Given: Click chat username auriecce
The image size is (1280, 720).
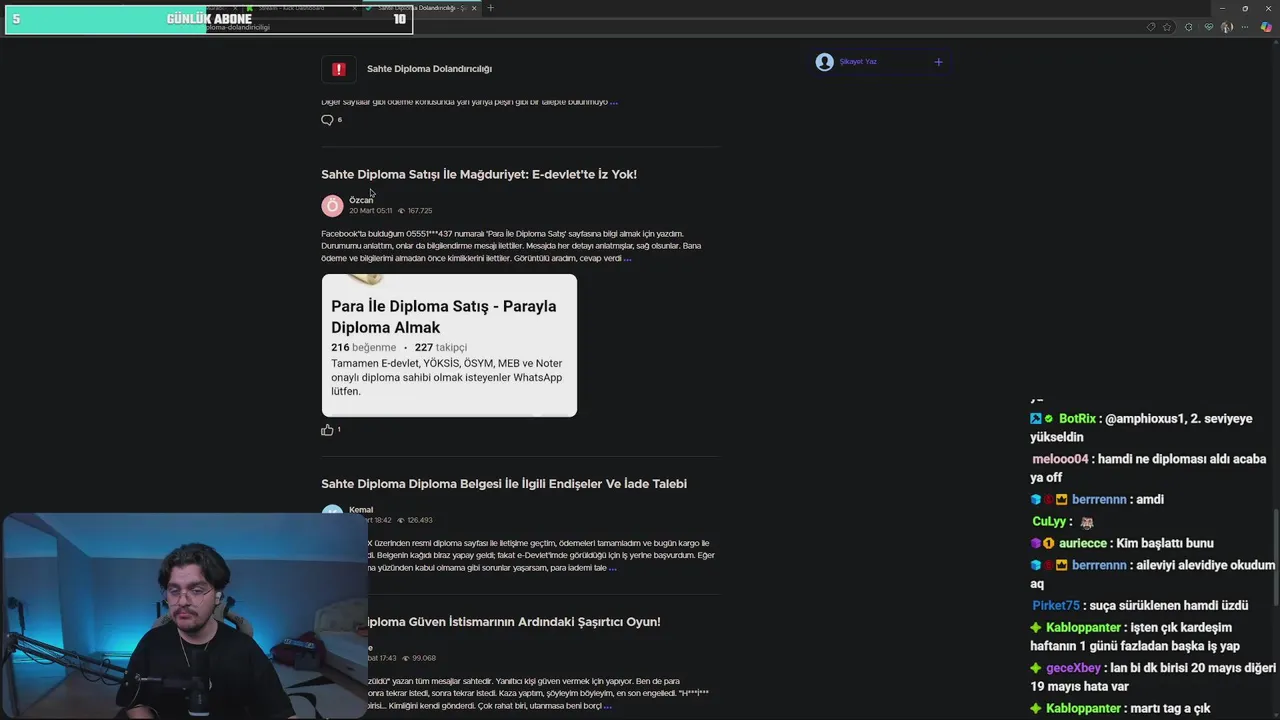Looking at the screenshot, I should pyautogui.click(x=1083, y=544).
